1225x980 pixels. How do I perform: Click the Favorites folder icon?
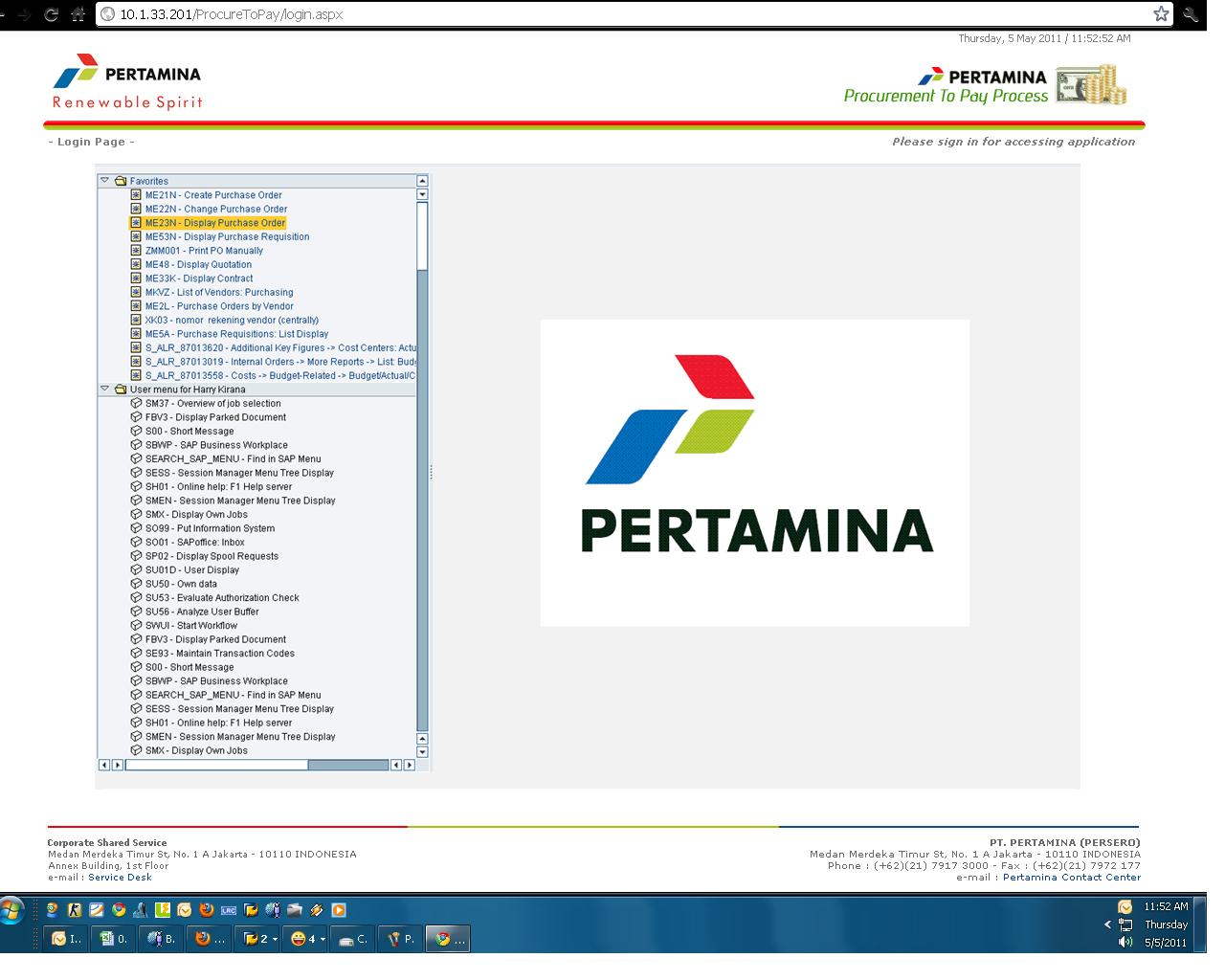119,180
